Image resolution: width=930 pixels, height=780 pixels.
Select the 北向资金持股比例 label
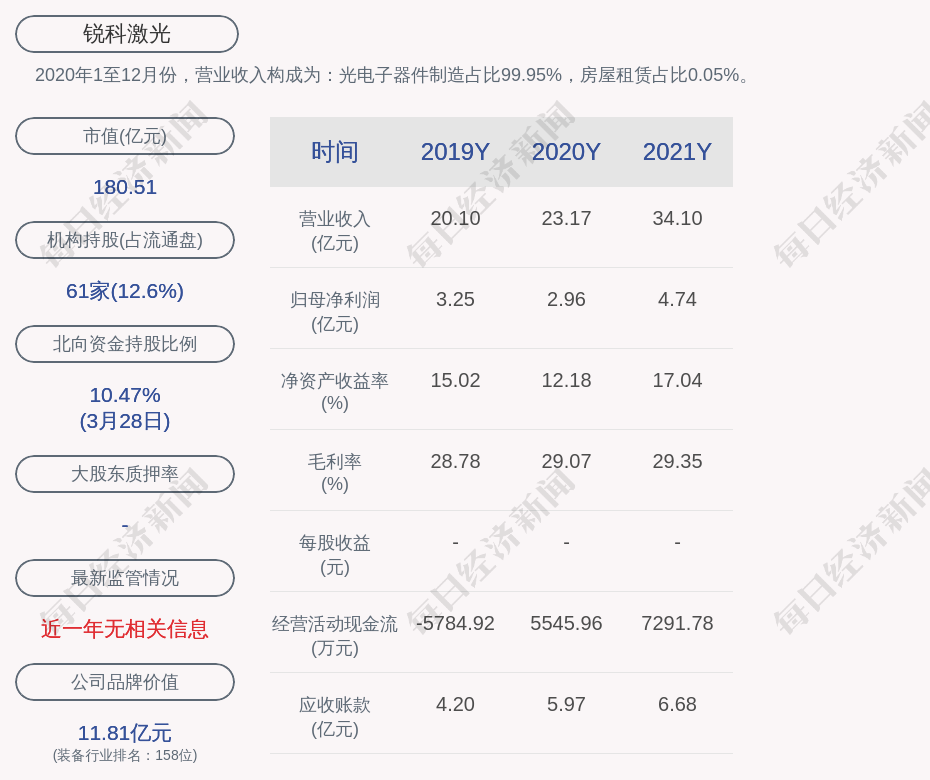tap(125, 344)
